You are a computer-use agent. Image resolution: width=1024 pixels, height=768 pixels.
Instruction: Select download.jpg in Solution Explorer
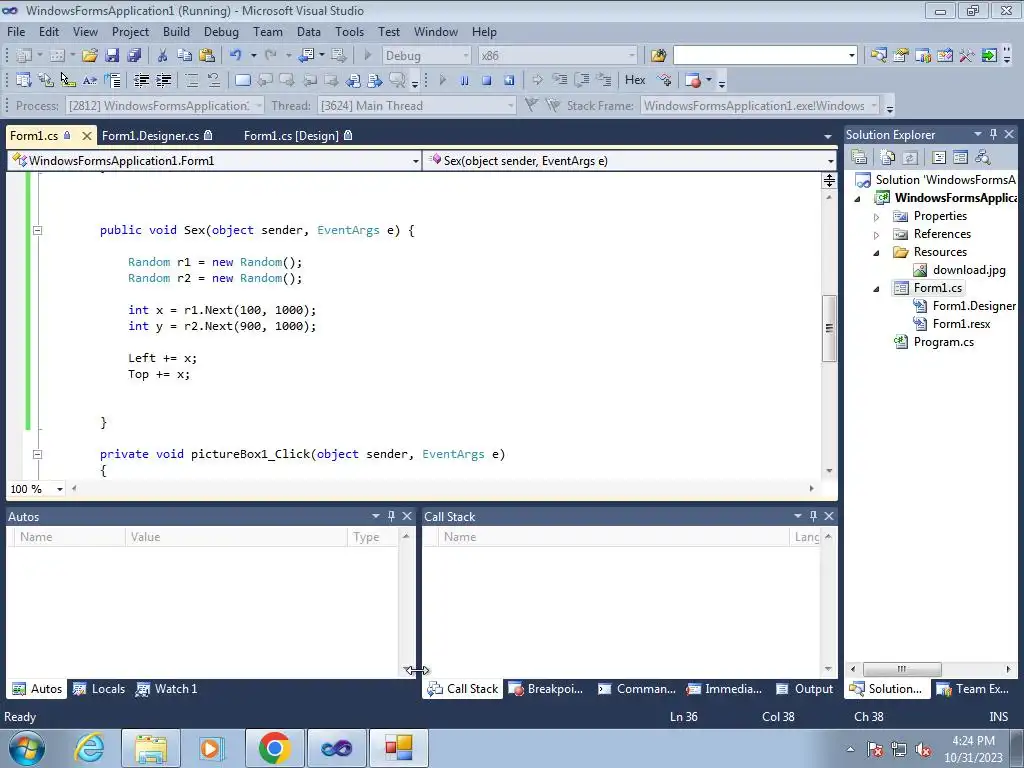point(968,270)
